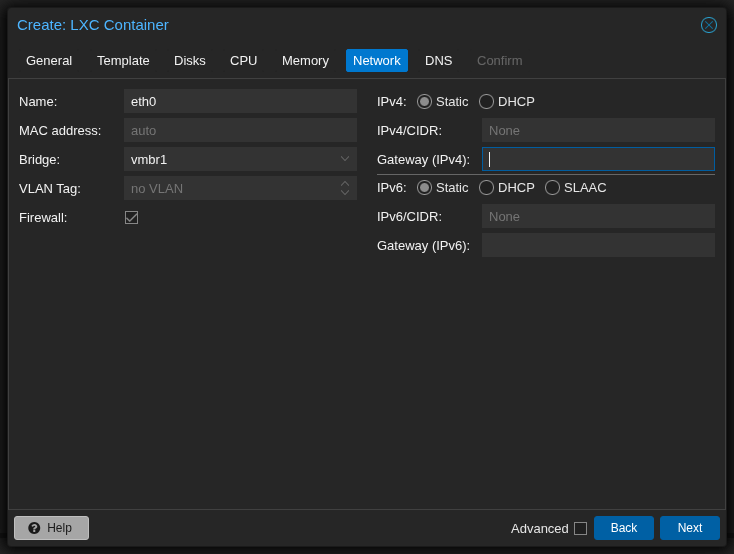
Task: Expand the Bridge dropdown arrow
Action: point(345,159)
